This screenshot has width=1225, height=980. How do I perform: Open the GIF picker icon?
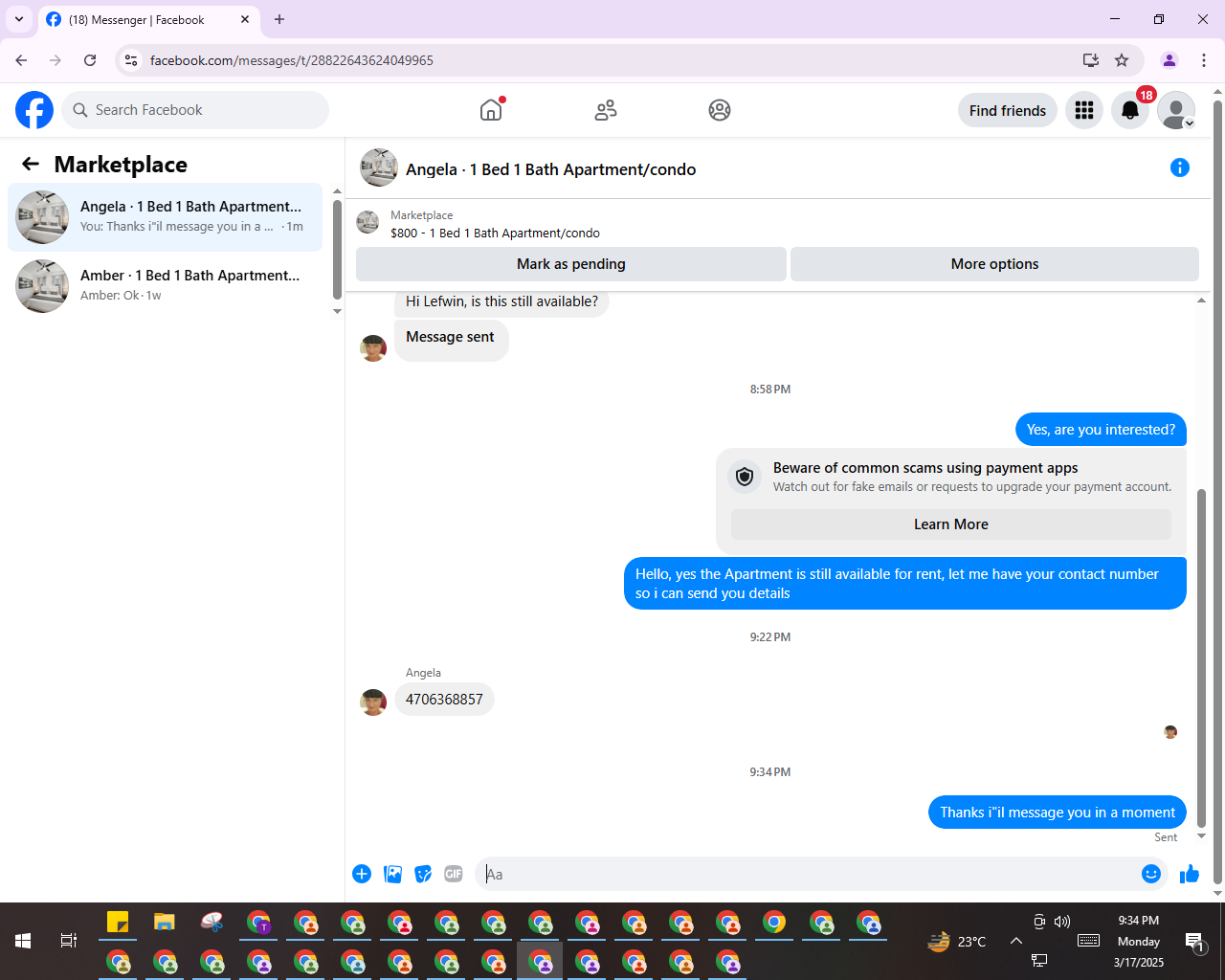[454, 874]
